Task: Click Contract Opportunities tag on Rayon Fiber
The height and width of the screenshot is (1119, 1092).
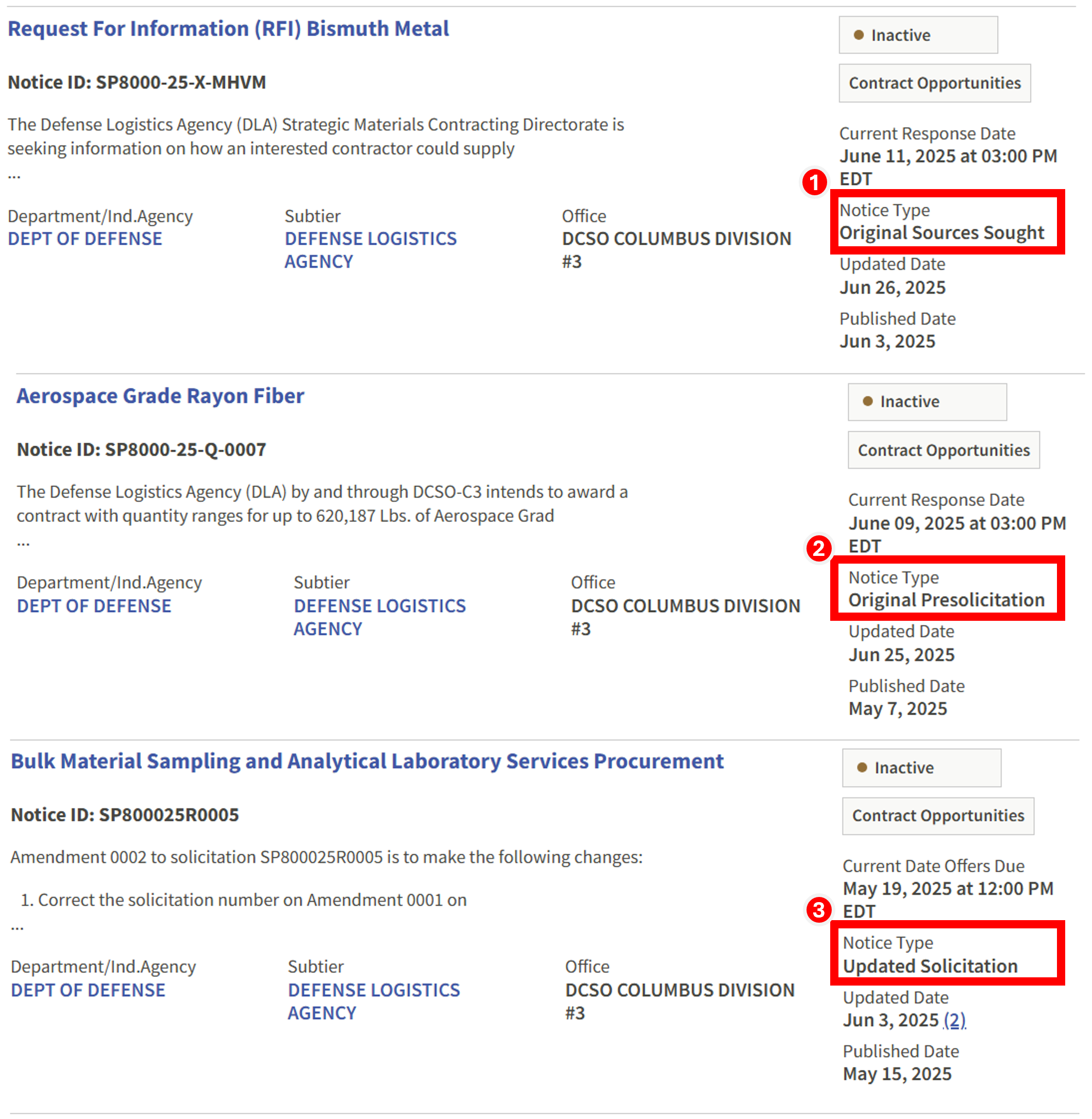Action: [x=944, y=450]
